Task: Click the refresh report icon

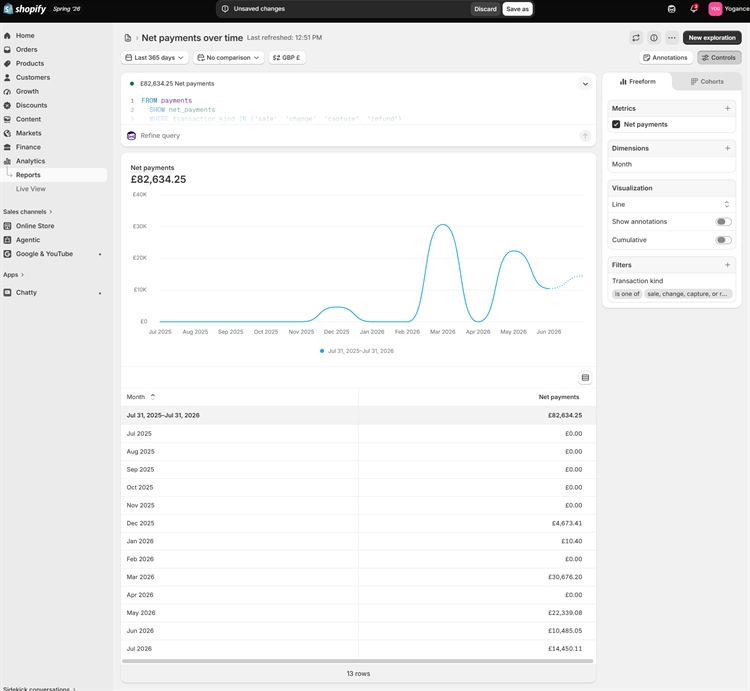Action: pos(636,38)
